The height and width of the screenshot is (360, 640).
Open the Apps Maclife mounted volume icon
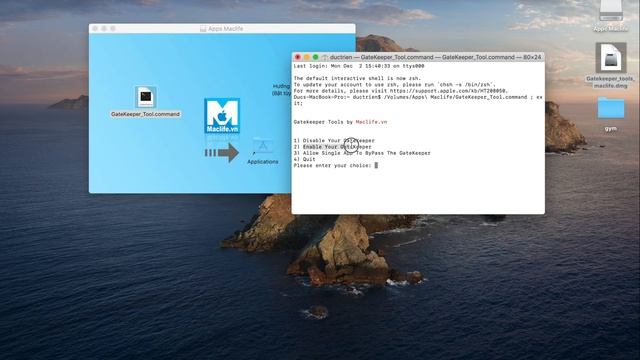611,11
